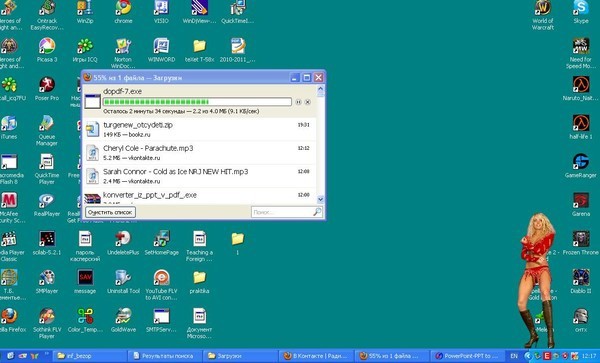Select the Teaching a Foreign document icon

tap(199, 247)
